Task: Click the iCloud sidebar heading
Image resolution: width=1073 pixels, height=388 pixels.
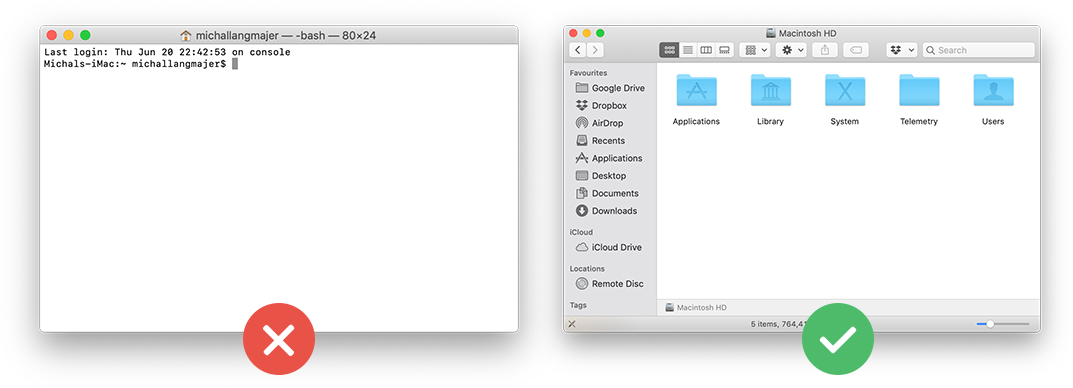Action: point(581,232)
